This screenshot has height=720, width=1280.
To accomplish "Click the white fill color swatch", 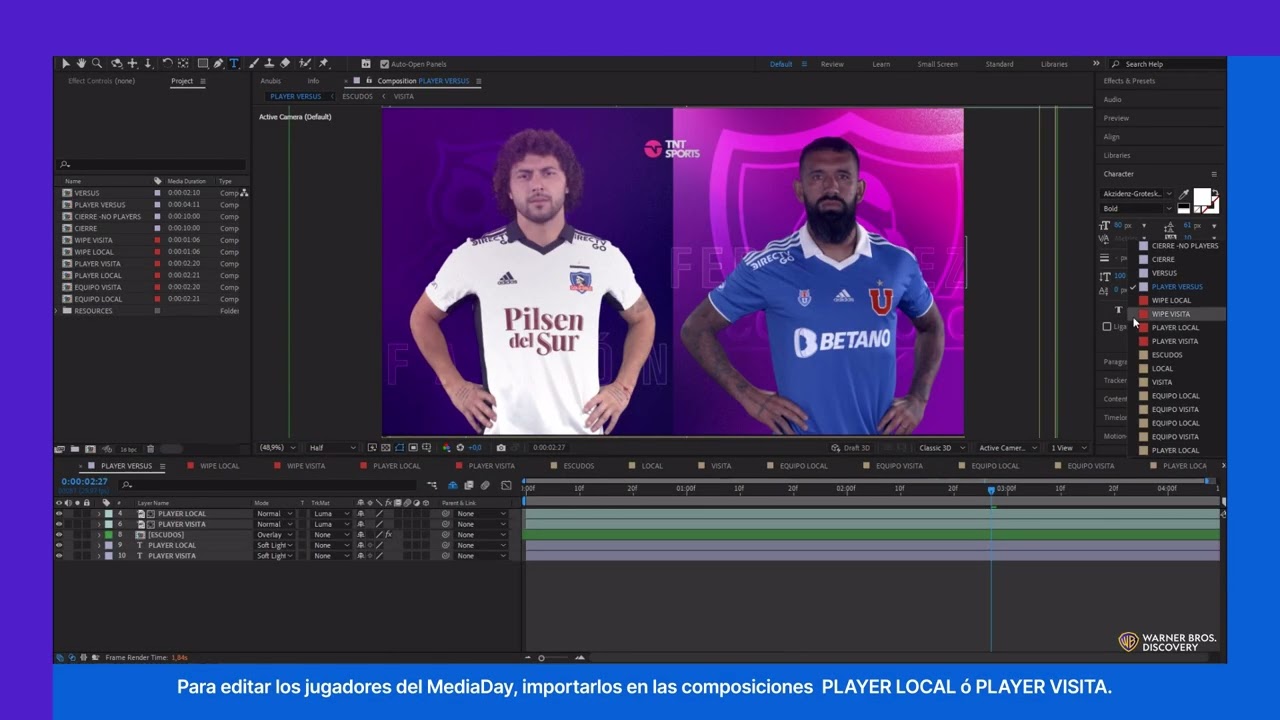I will 1201,196.
